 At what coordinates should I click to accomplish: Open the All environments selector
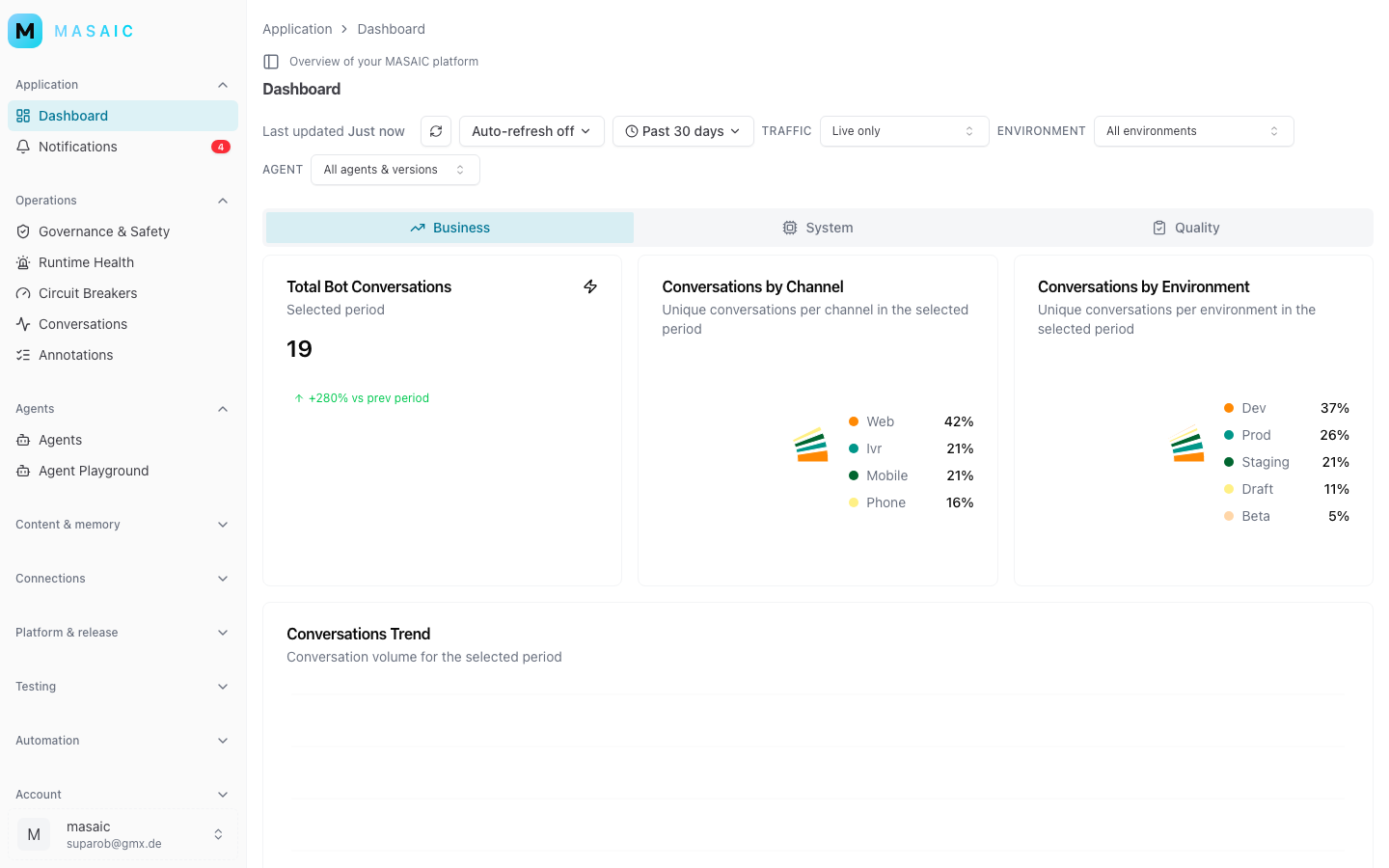(1193, 131)
